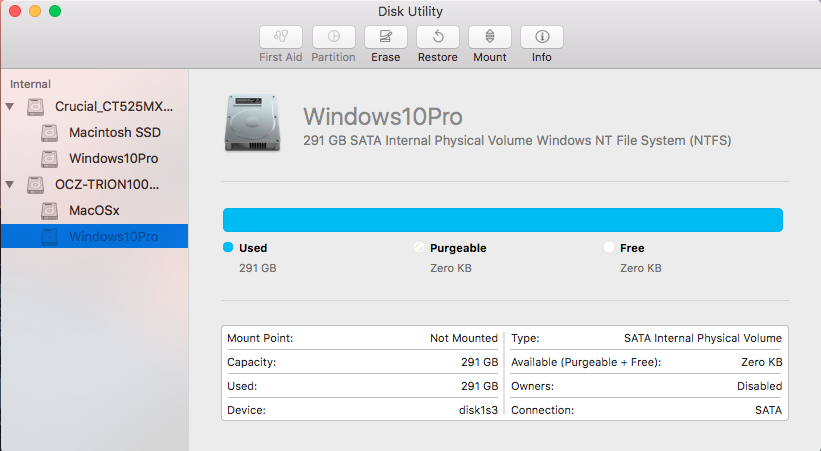Click the Info label under toolbar
The width and height of the screenshot is (821, 451).
(x=542, y=57)
